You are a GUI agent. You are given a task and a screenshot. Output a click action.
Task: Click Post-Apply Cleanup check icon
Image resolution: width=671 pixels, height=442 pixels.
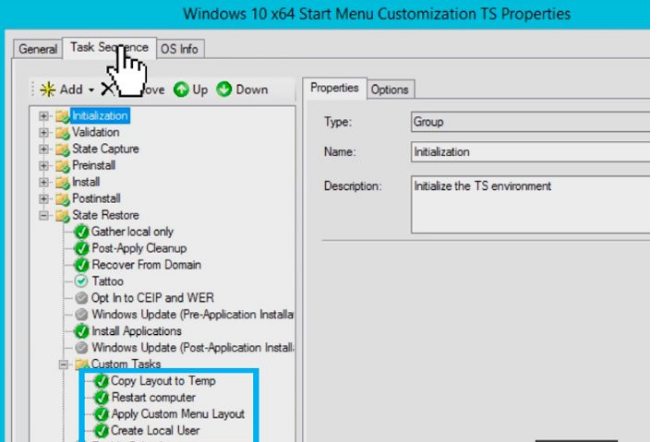point(81,249)
